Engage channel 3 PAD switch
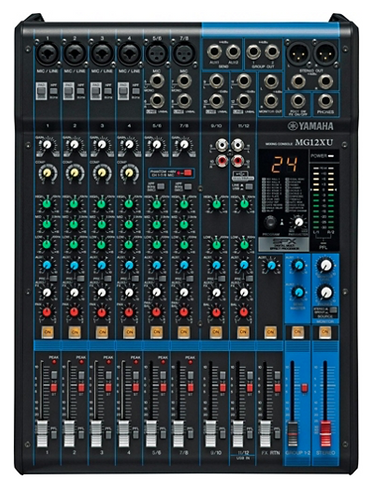Viewport: 371px width, 480px height. (95, 91)
